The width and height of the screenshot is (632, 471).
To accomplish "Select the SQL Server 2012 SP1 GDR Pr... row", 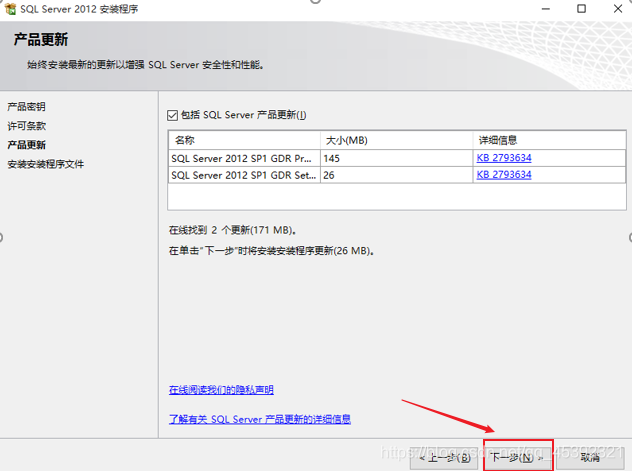I will pos(397,158).
